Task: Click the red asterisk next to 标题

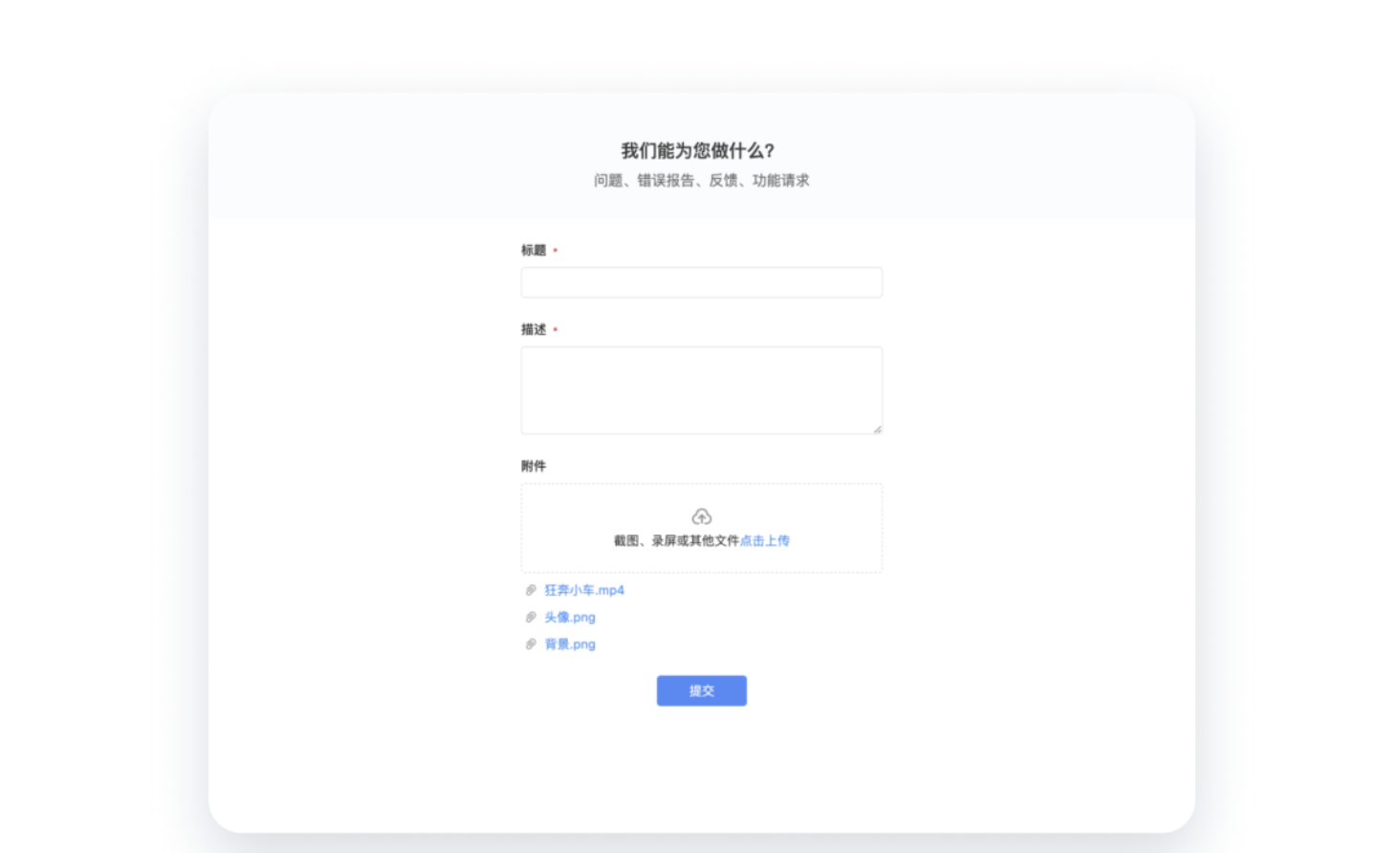Action: pos(556,251)
